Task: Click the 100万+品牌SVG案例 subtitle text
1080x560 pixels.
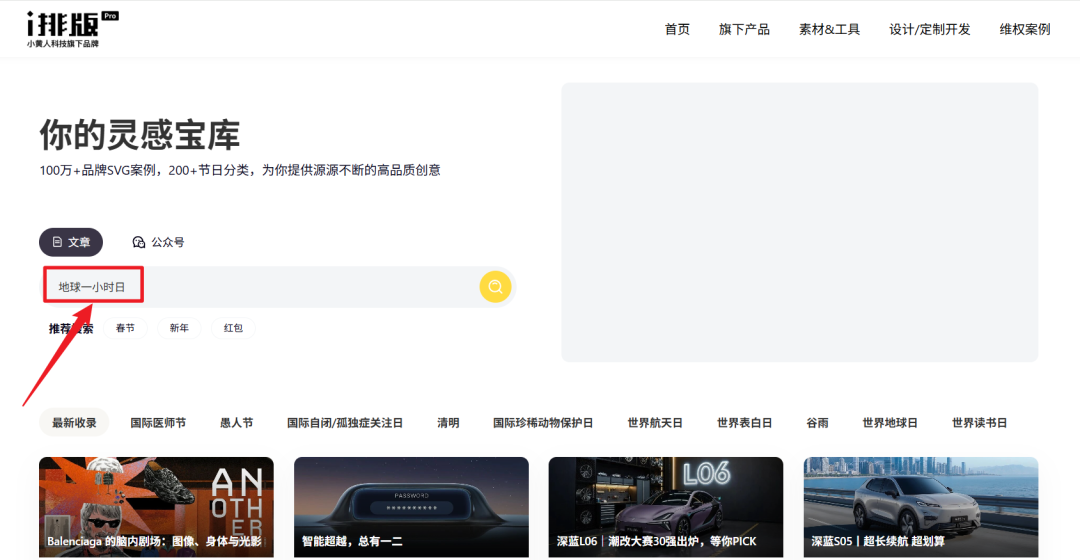Action: click(x=240, y=170)
